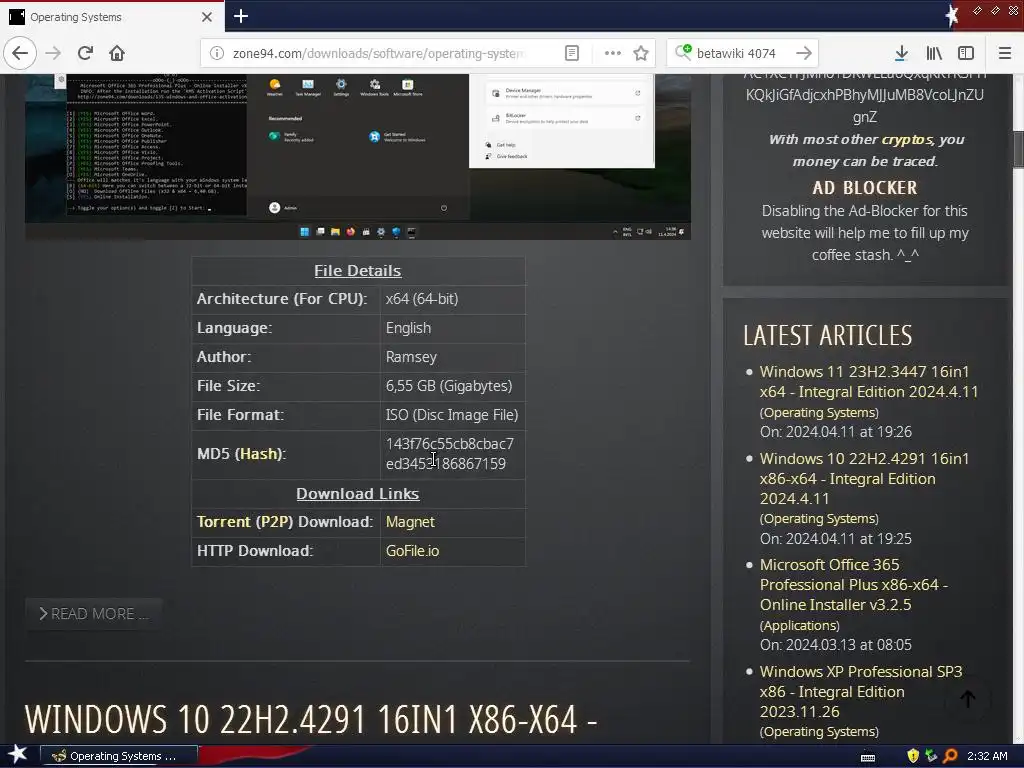Open the GoFile.io download link

click(412, 551)
